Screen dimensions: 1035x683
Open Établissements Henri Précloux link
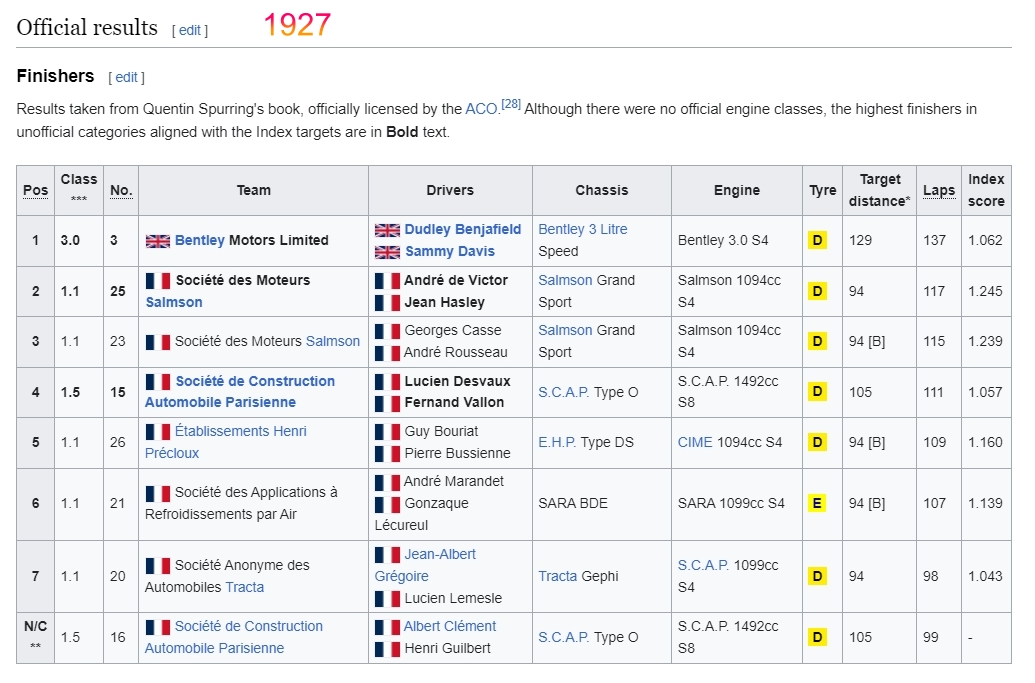click(226, 442)
